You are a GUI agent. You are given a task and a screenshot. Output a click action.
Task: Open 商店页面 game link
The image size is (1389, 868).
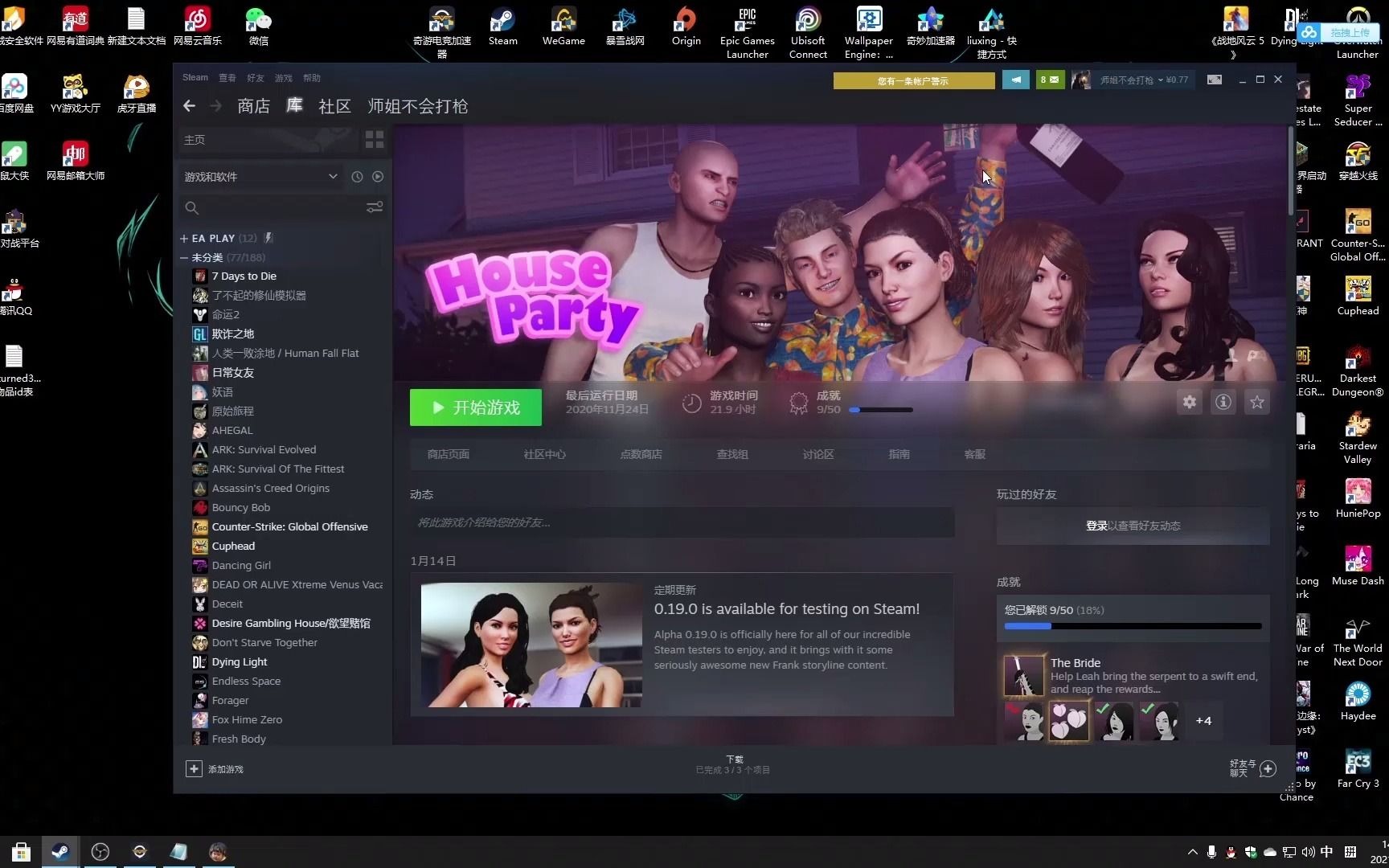click(449, 454)
